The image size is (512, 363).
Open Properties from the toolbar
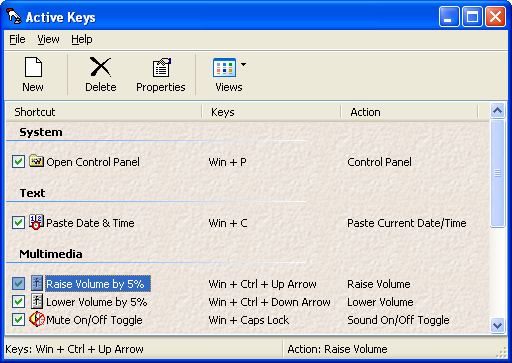coord(162,67)
